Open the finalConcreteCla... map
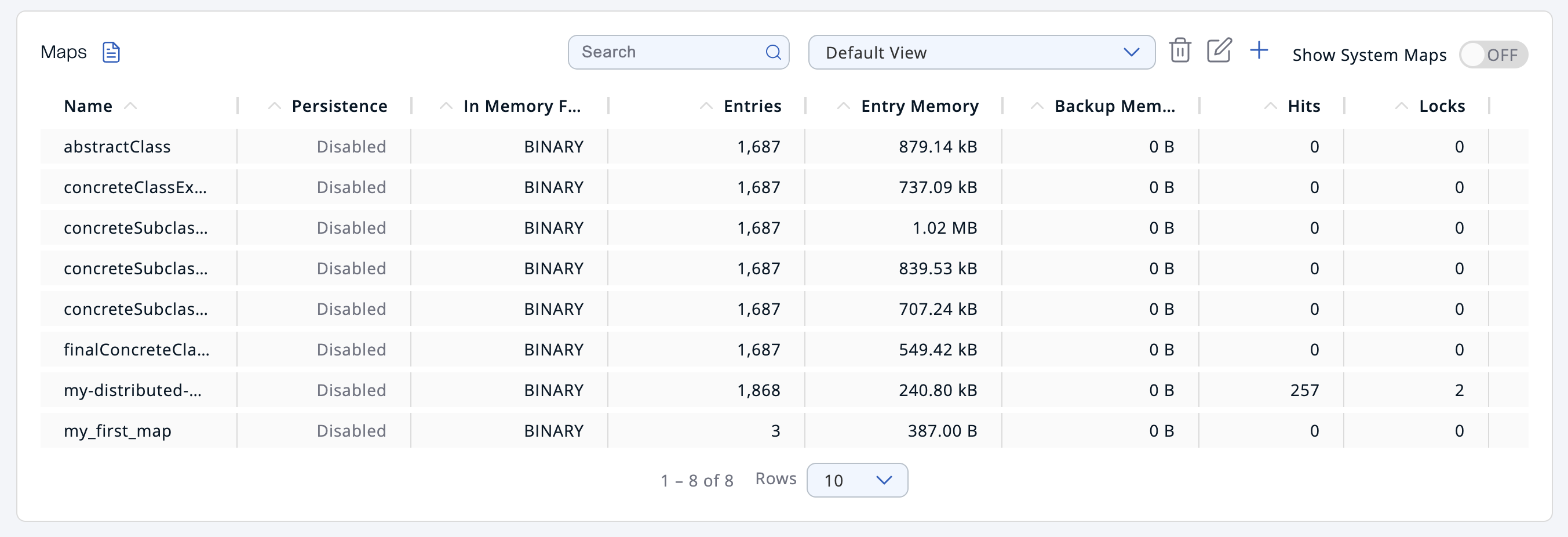The height and width of the screenshot is (537, 1568). [136, 350]
